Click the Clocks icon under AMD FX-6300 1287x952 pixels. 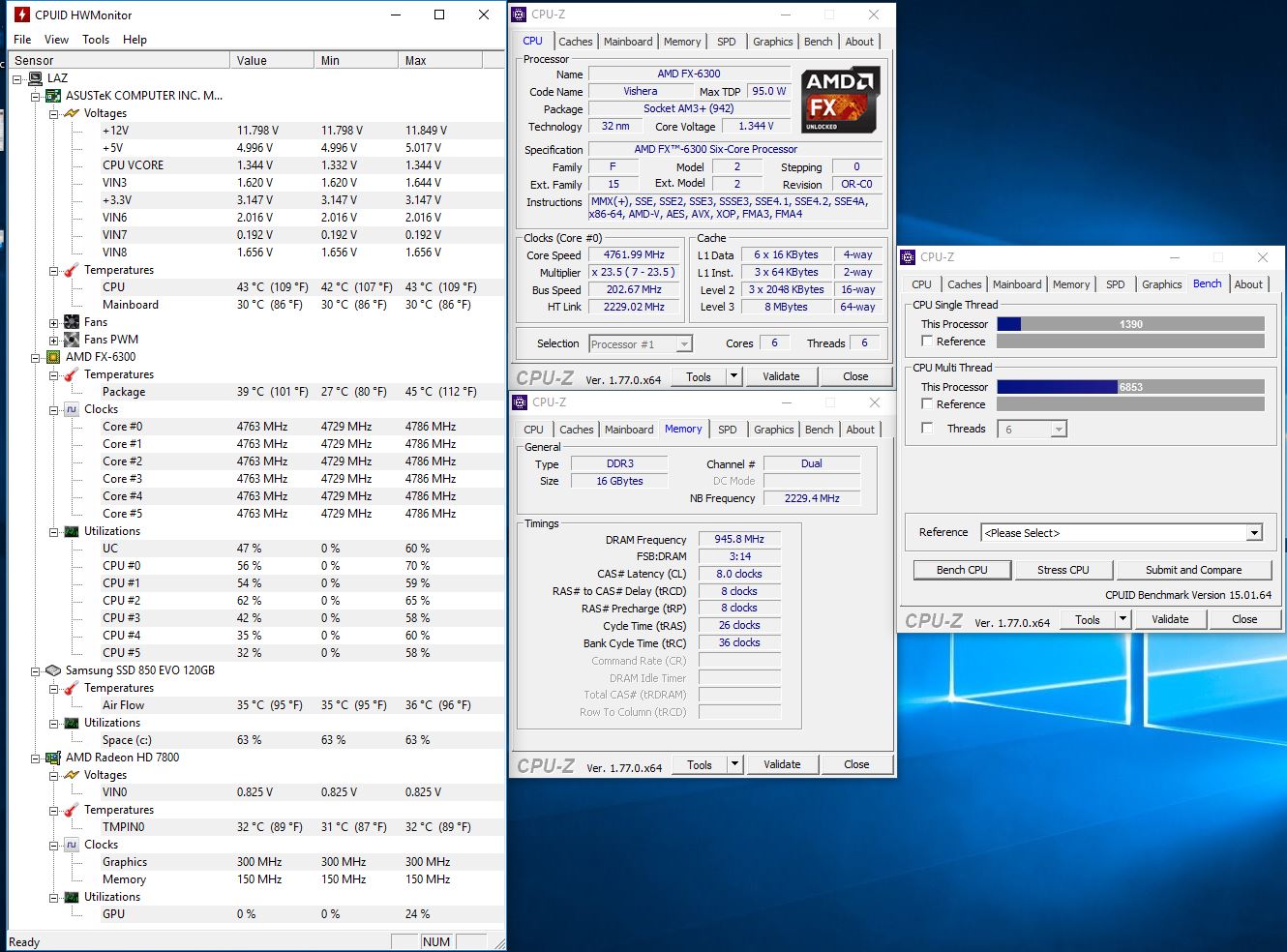coord(72,409)
